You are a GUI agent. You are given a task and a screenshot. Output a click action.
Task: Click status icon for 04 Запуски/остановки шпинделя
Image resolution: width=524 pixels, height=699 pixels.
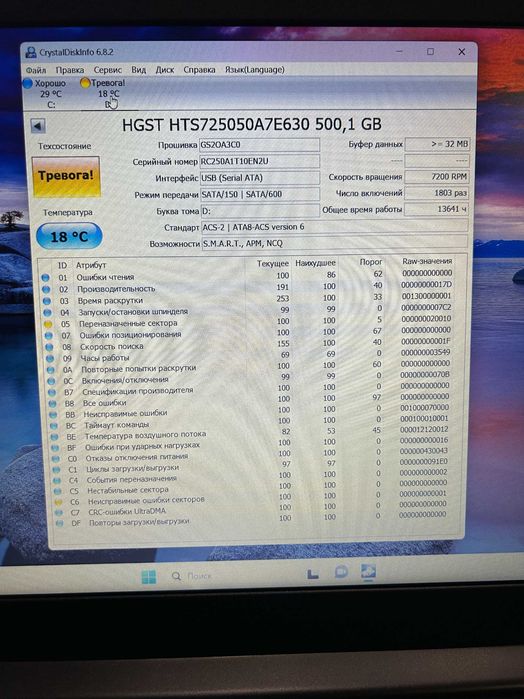47,312
